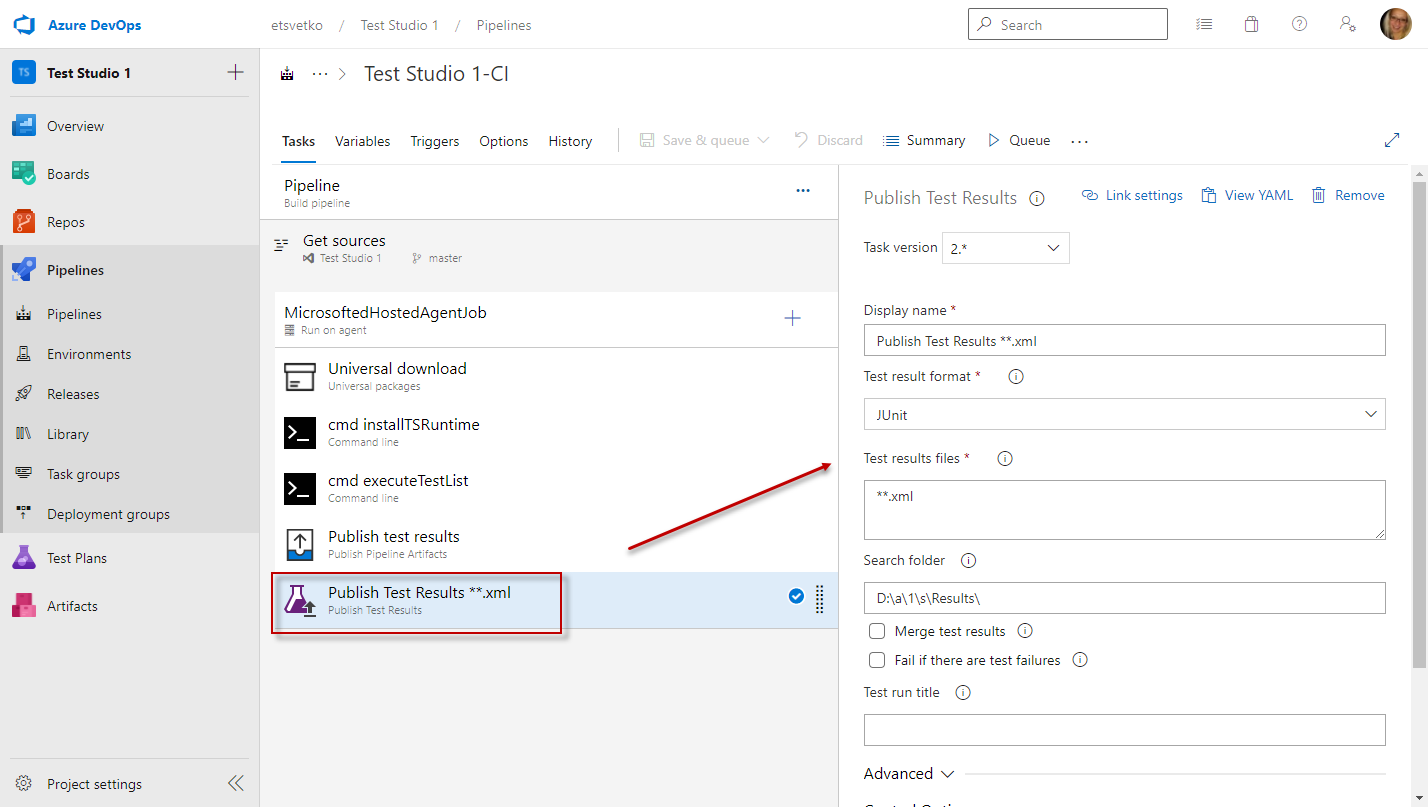Click info icon next to Publish Test Results title
1428x807 pixels.
(1037, 198)
